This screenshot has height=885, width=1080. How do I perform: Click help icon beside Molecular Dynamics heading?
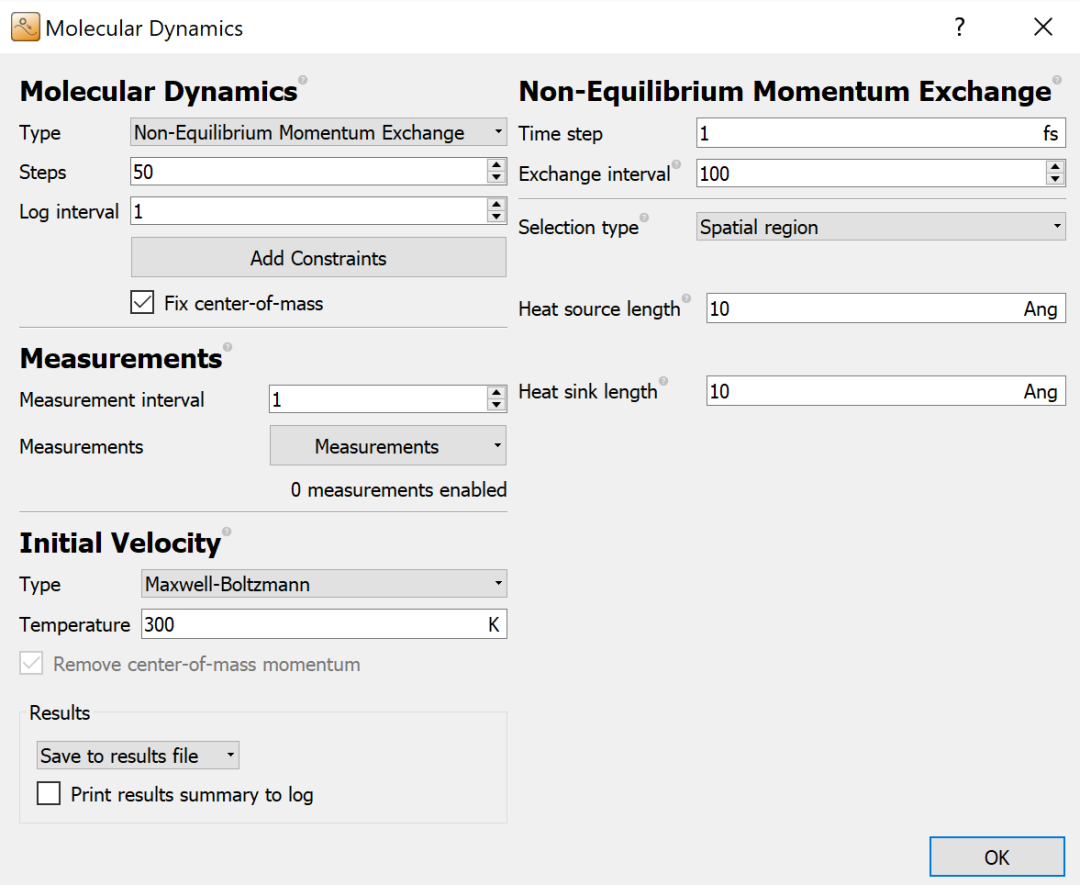tap(303, 79)
